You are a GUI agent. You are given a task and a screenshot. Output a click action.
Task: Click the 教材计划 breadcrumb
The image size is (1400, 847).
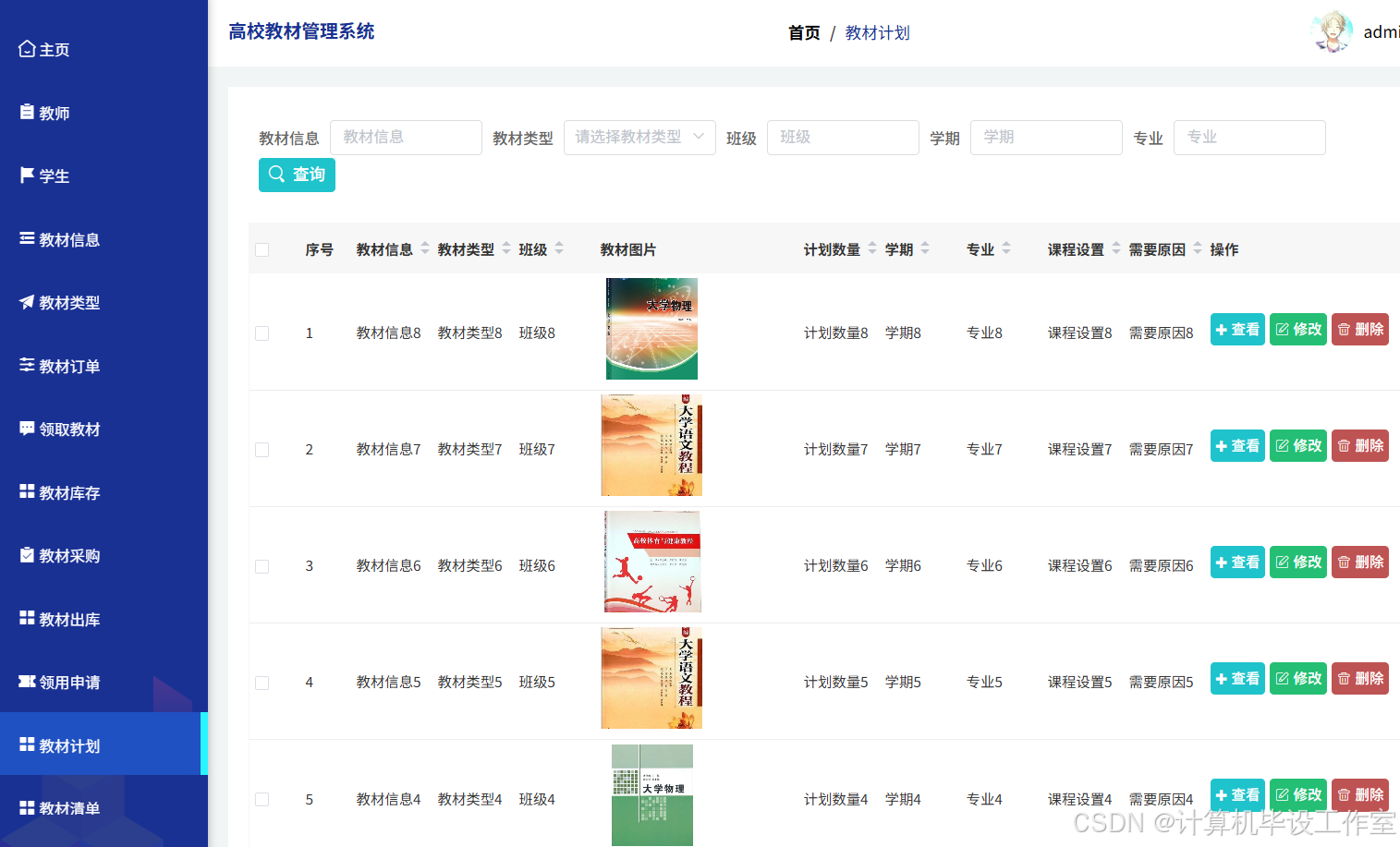[x=877, y=33]
